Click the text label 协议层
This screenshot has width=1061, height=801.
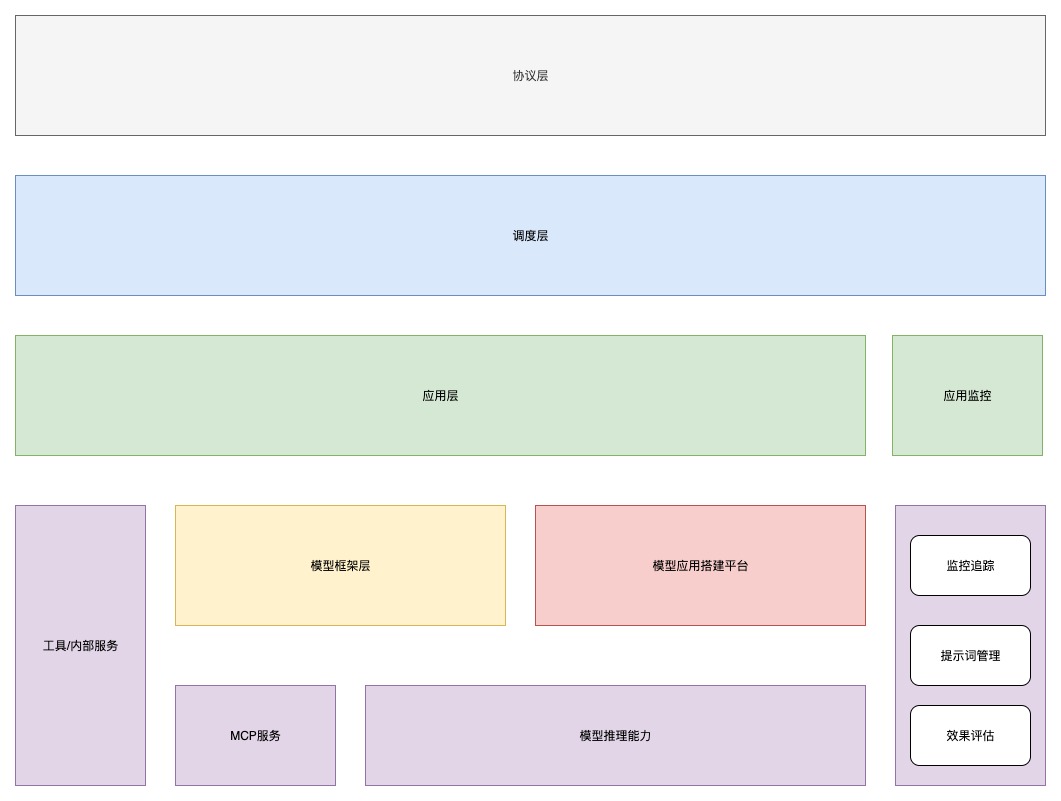click(x=530, y=75)
